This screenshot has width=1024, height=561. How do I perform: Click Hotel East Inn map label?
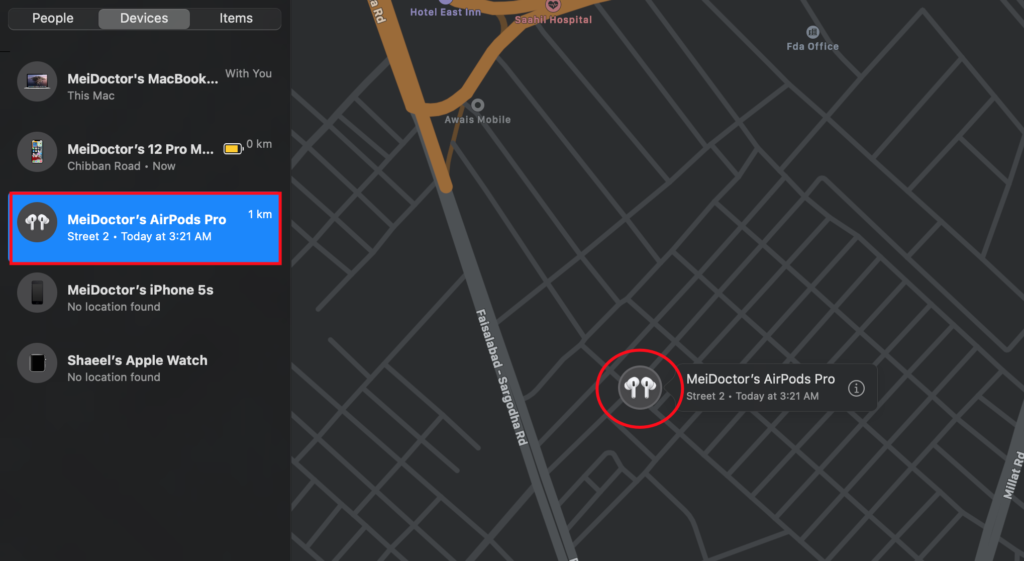pos(445,12)
